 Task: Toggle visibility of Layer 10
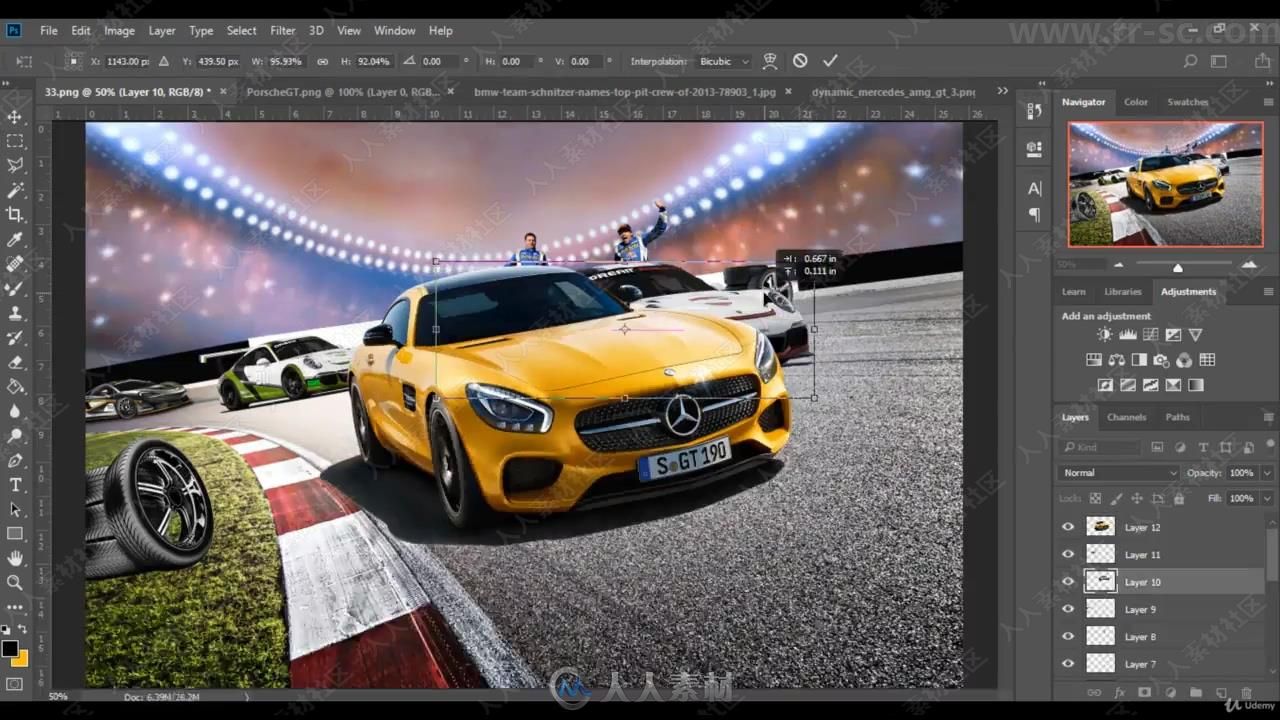coord(1068,582)
